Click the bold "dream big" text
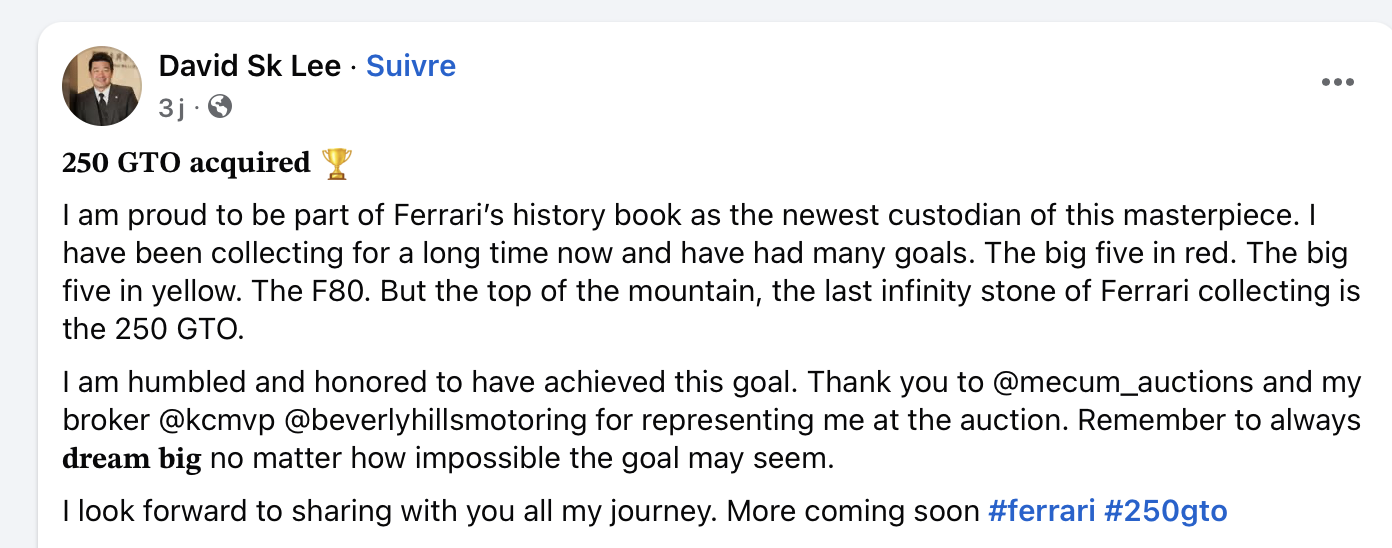This screenshot has width=1392, height=548. [x=132, y=460]
